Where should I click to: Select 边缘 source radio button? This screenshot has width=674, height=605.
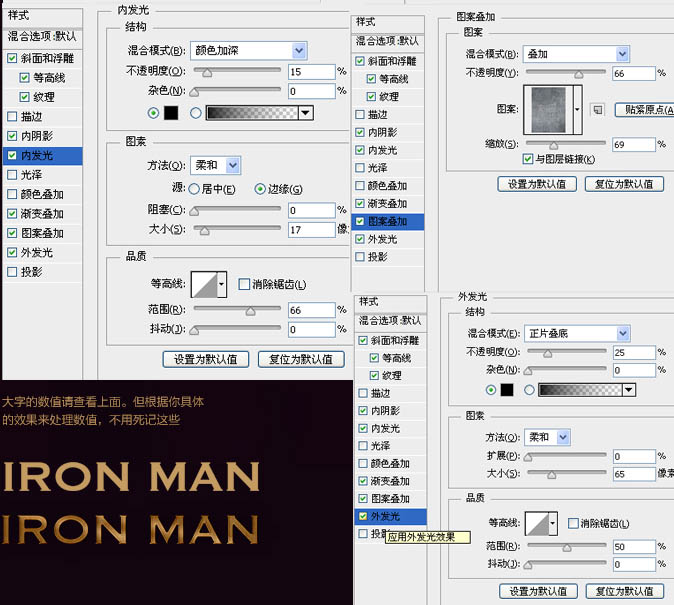(260, 189)
